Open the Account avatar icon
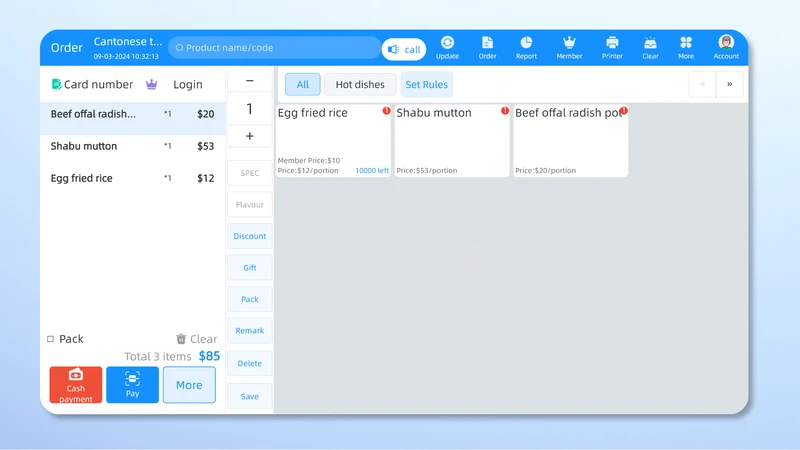800x450 pixels. 726,43
